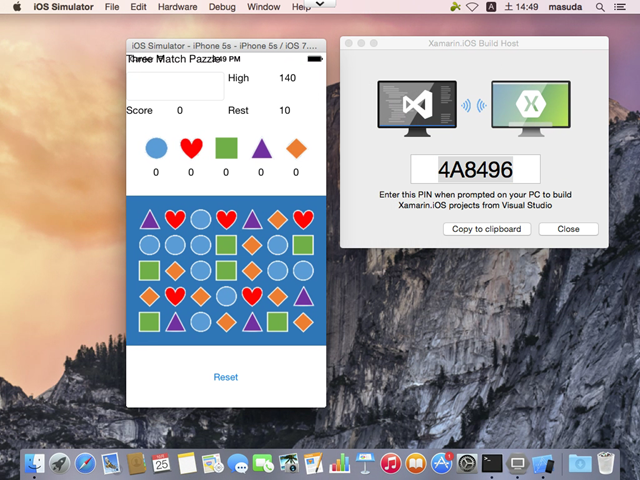This screenshot has height=480, width=640.
Task: Tap the bottom-left green square in puzzle grid
Action: (x=149, y=321)
